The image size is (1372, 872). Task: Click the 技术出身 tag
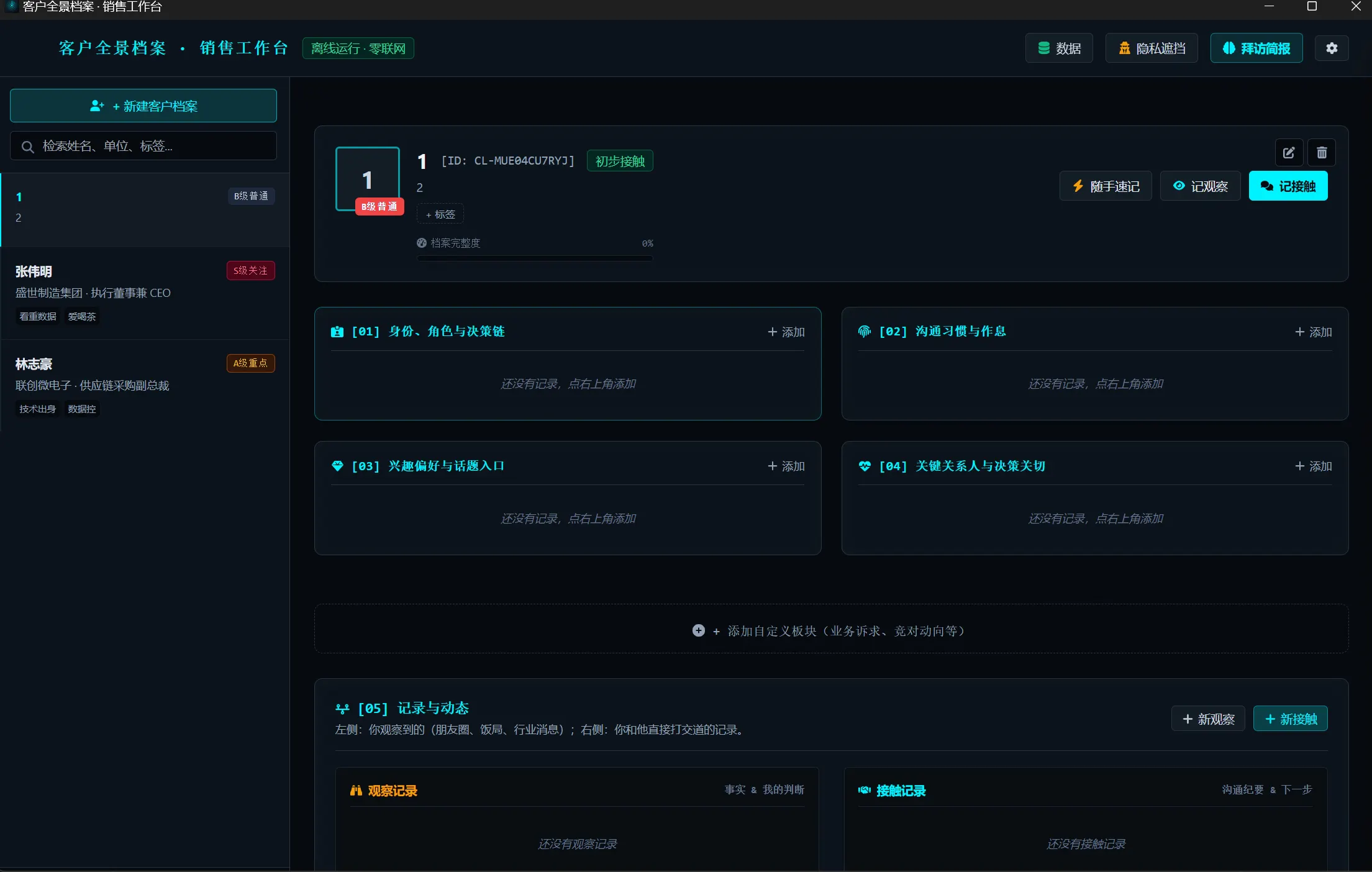pyautogui.click(x=37, y=409)
